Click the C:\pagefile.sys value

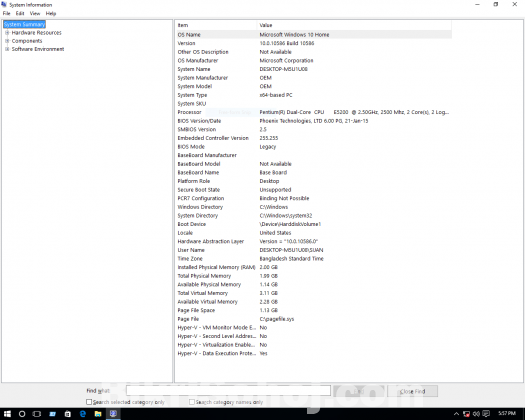pyautogui.click(x=277, y=319)
